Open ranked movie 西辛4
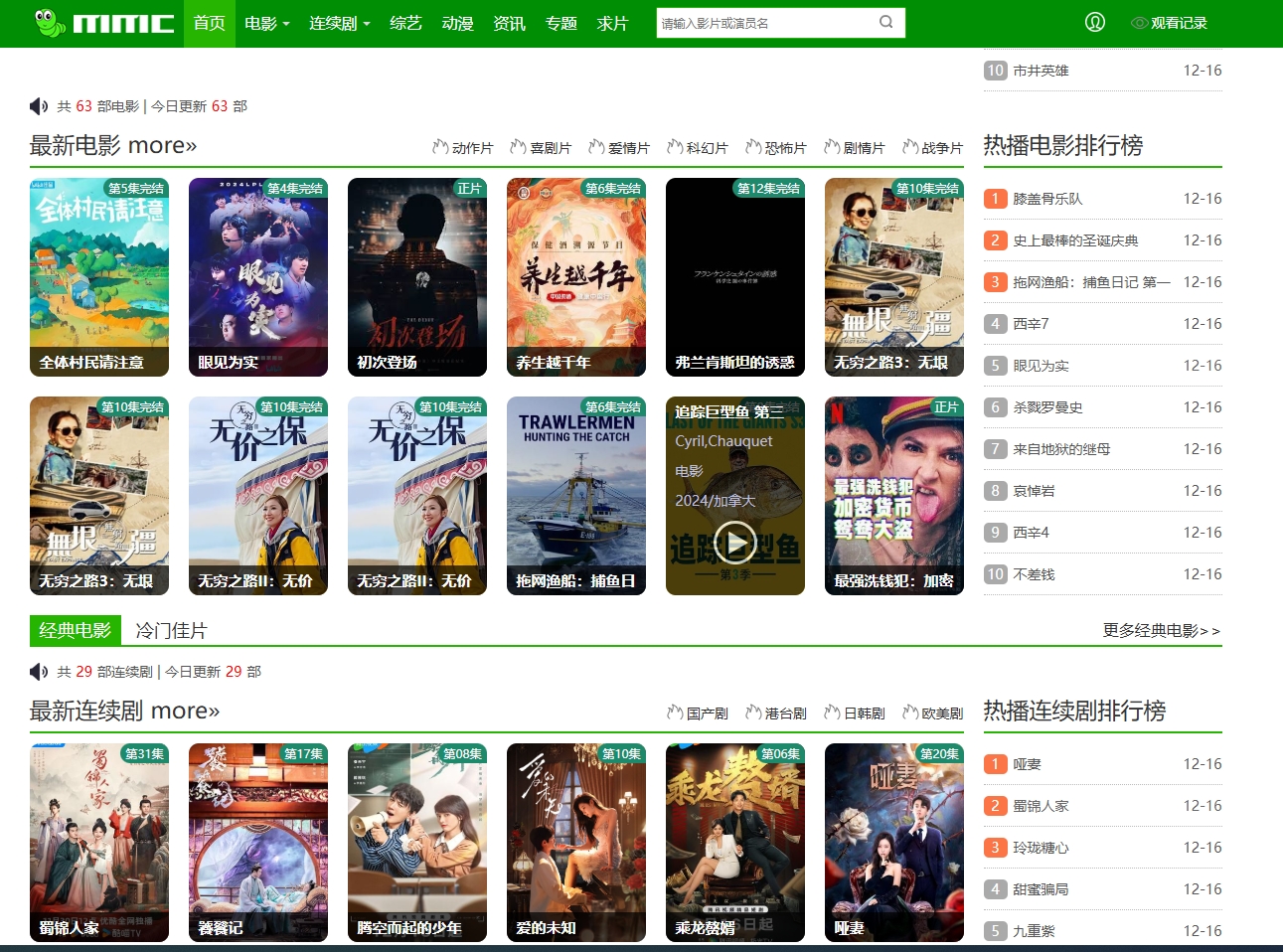The width and height of the screenshot is (1283, 952). point(1031,533)
